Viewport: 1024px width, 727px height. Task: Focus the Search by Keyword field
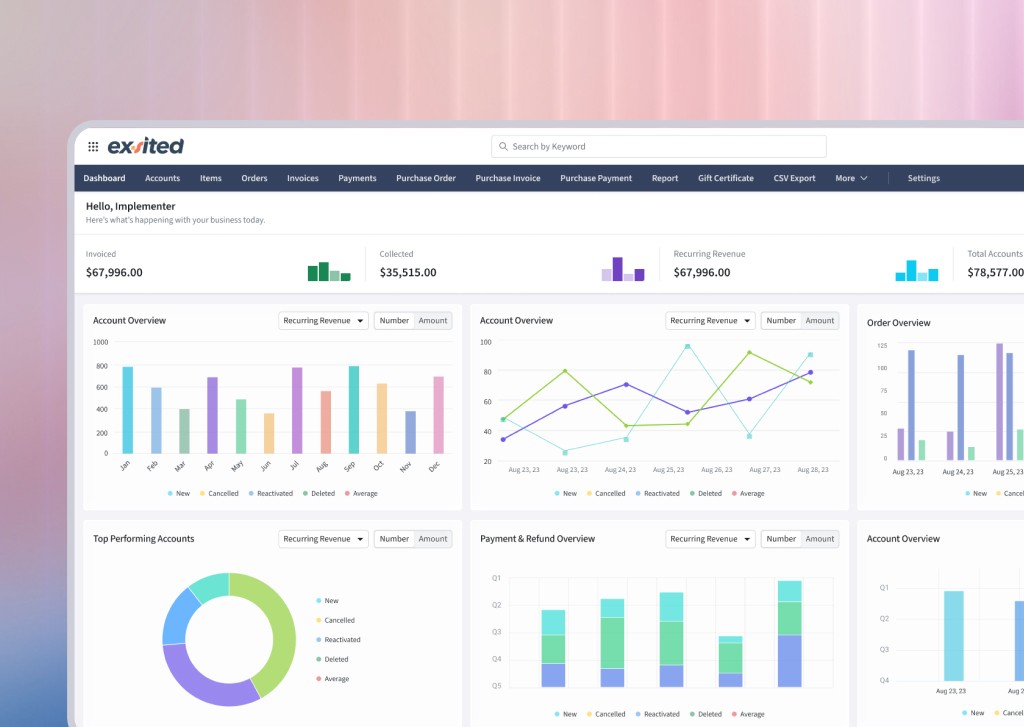[x=658, y=146]
